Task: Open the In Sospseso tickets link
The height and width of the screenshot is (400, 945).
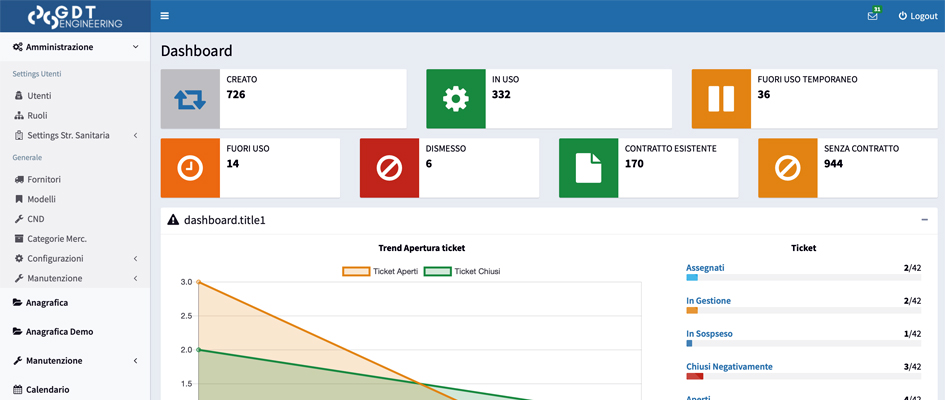Action: pos(709,334)
